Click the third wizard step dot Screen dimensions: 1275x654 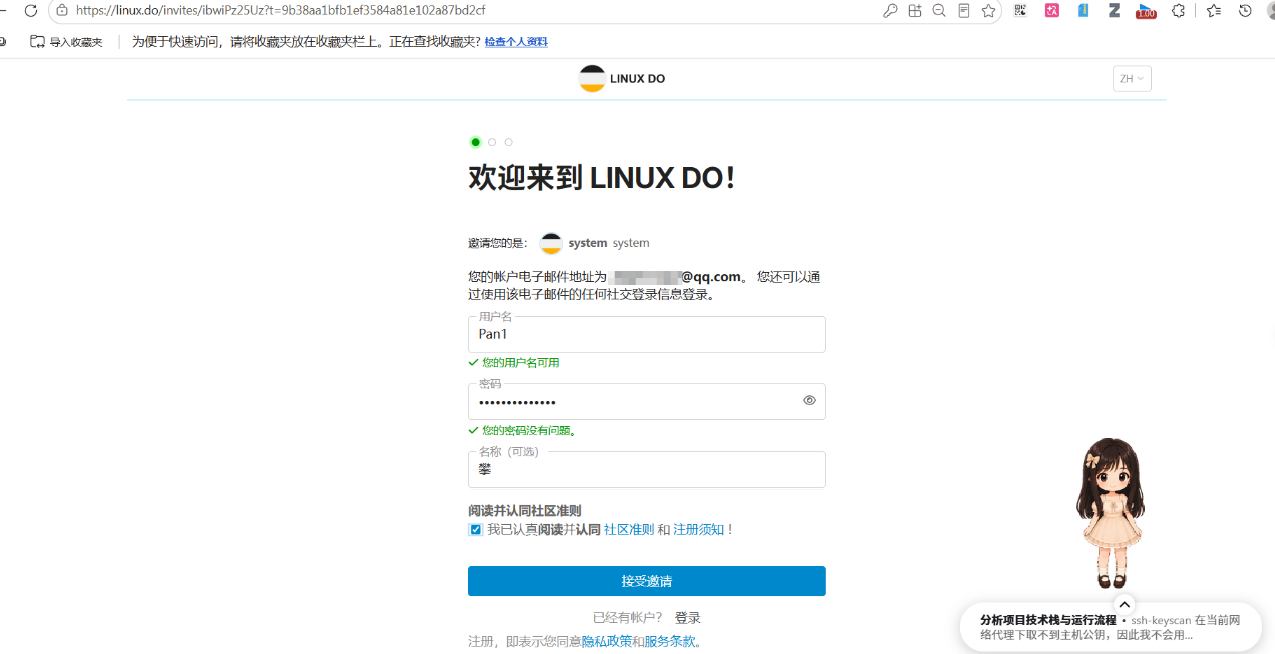tap(508, 142)
